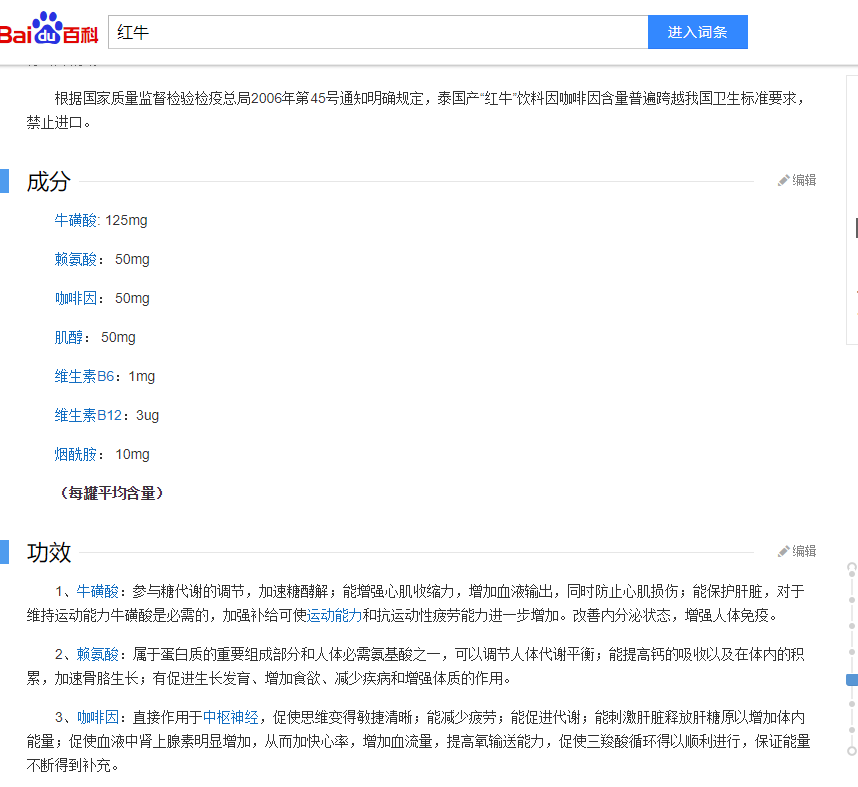This screenshot has width=858, height=787.
Task: Click the 125mg value text
Action: point(126,220)
